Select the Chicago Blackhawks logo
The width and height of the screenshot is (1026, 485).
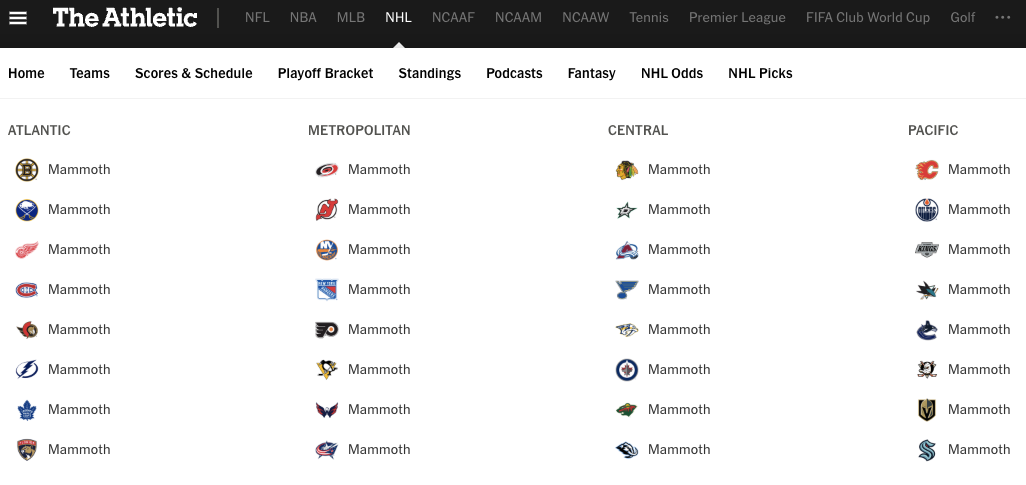[627, 170]
